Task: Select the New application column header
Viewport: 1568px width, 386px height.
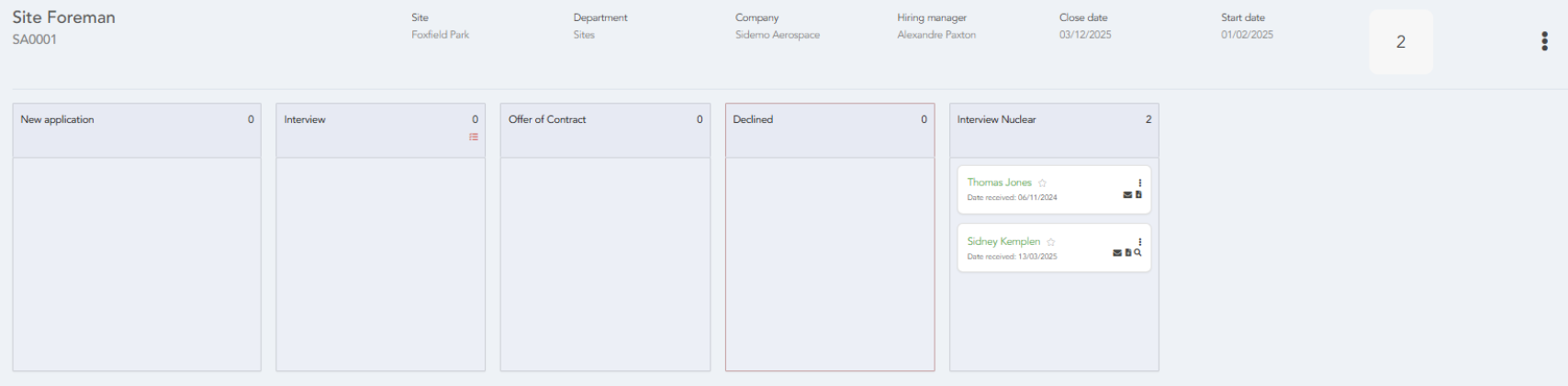Action: (x=57, y=119)
